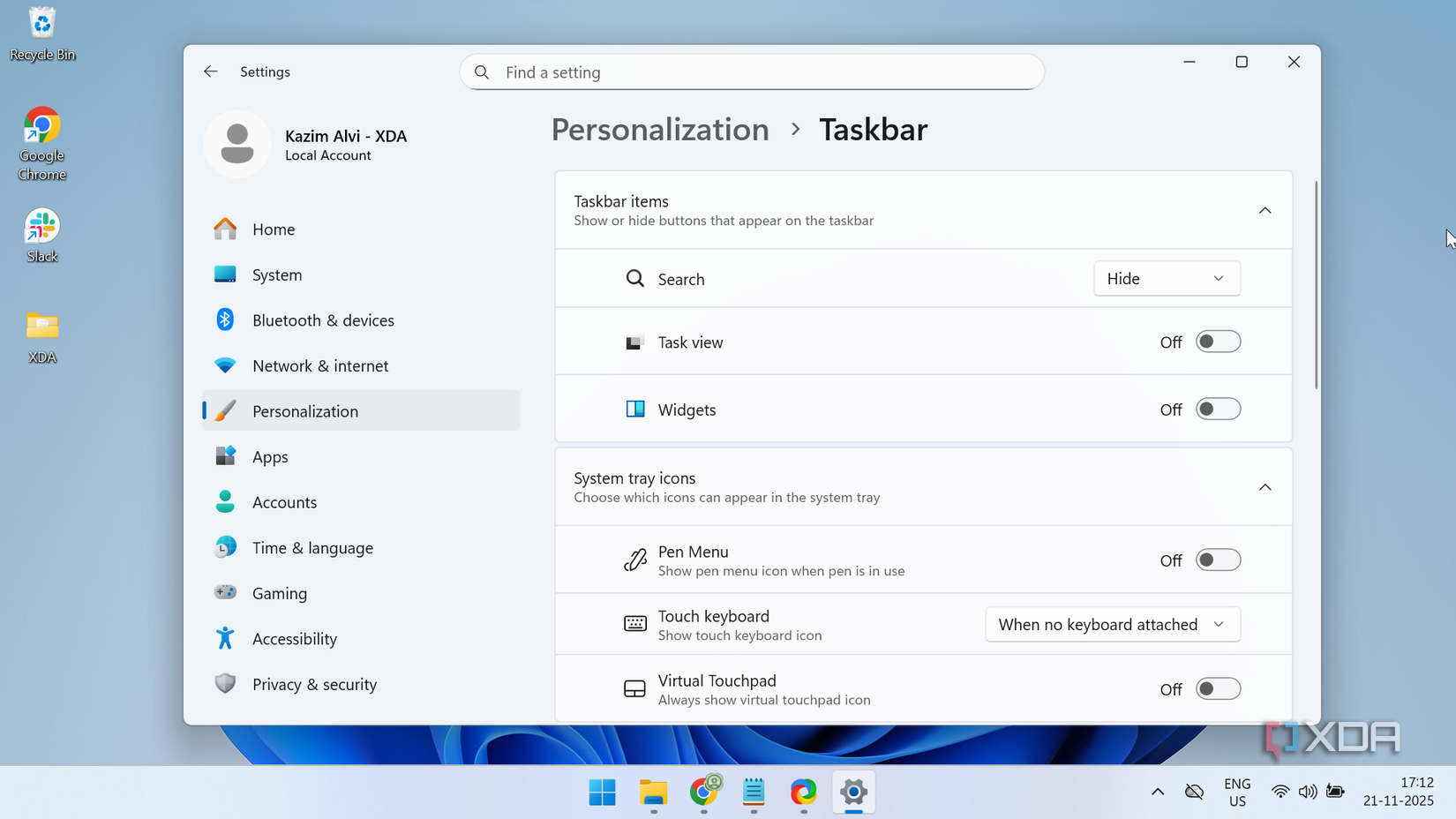Viewport: 1456px width, 819px height.
Task: Open Notepad from the taskbar
Action: click(x=754, y=793)
